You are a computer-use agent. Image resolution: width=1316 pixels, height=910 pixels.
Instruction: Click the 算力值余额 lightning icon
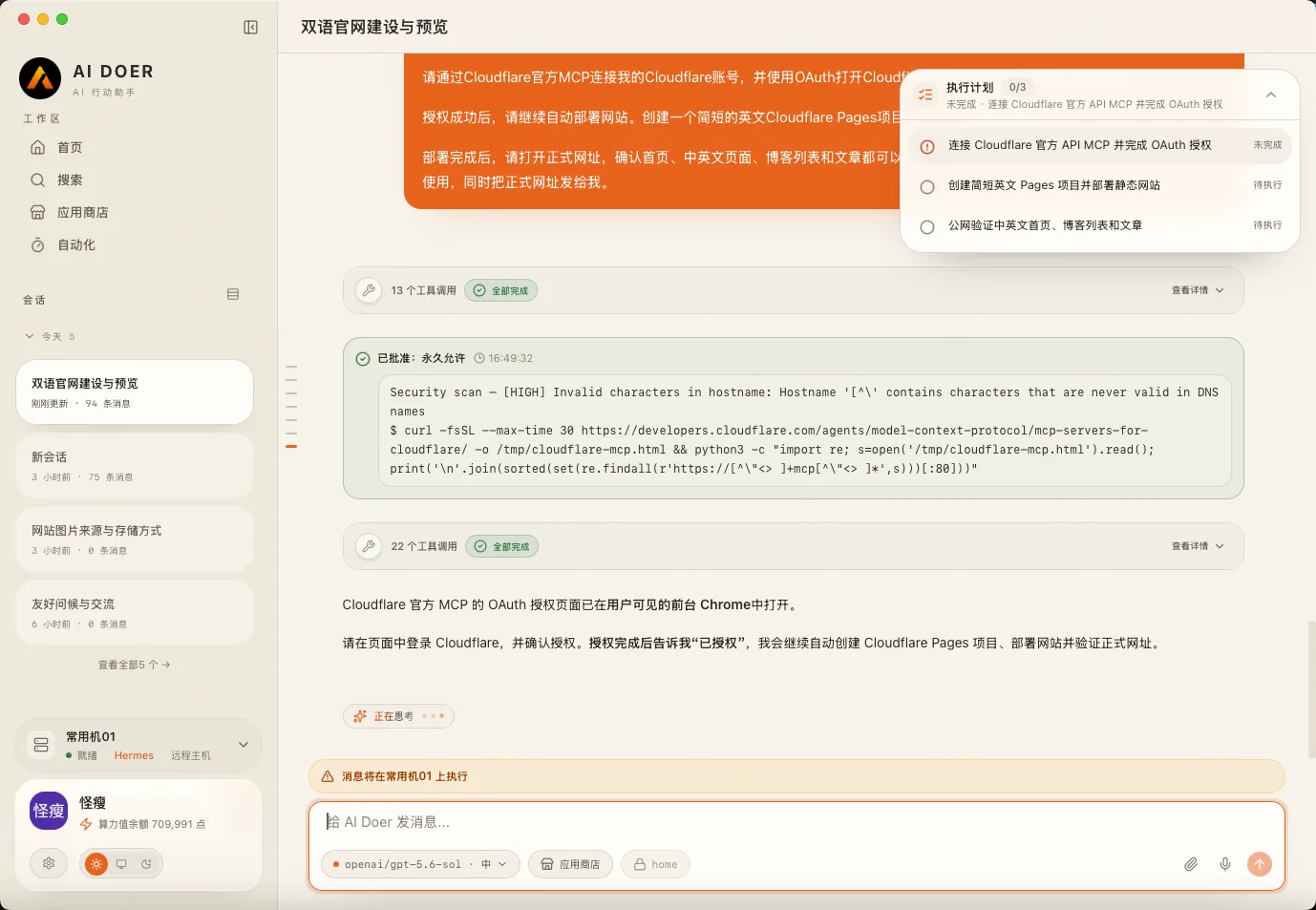(86, 824)
